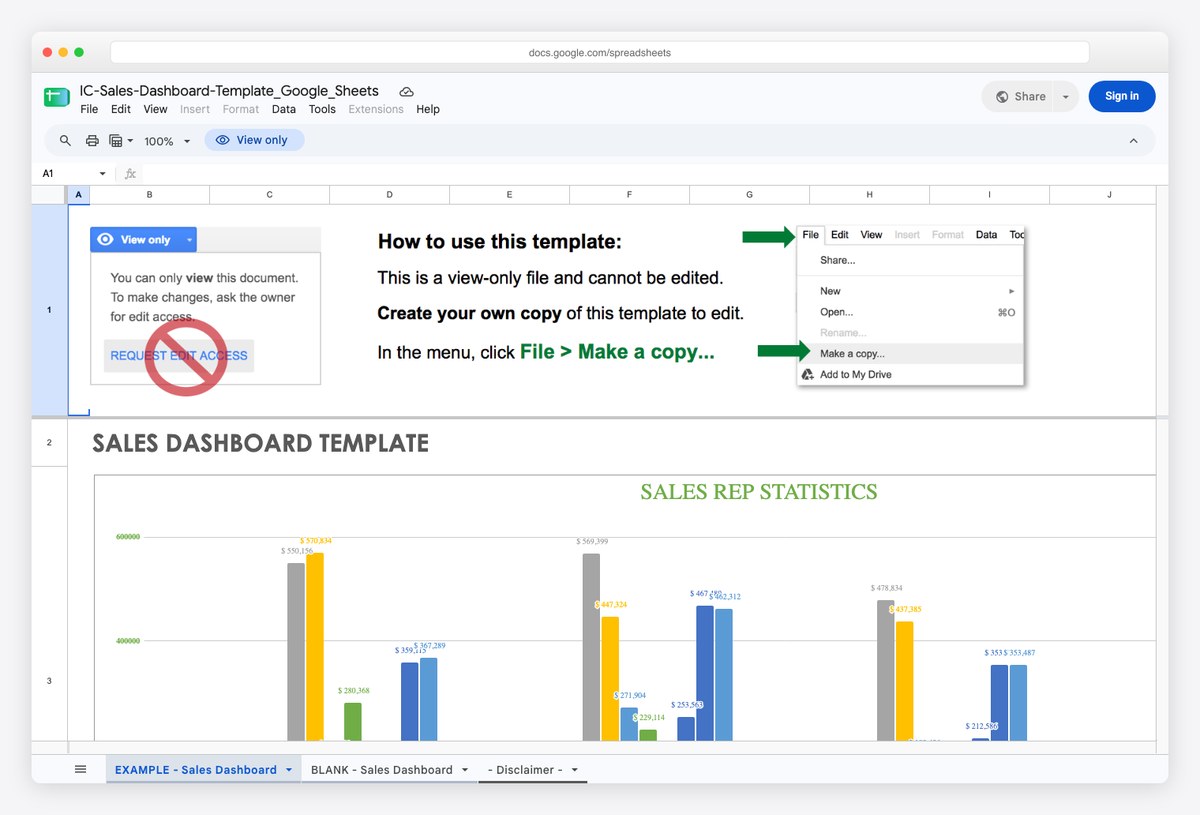Click the browser address bar
Image resolution: width=1200 pixels, height=815 pixels.
point(600,53)
